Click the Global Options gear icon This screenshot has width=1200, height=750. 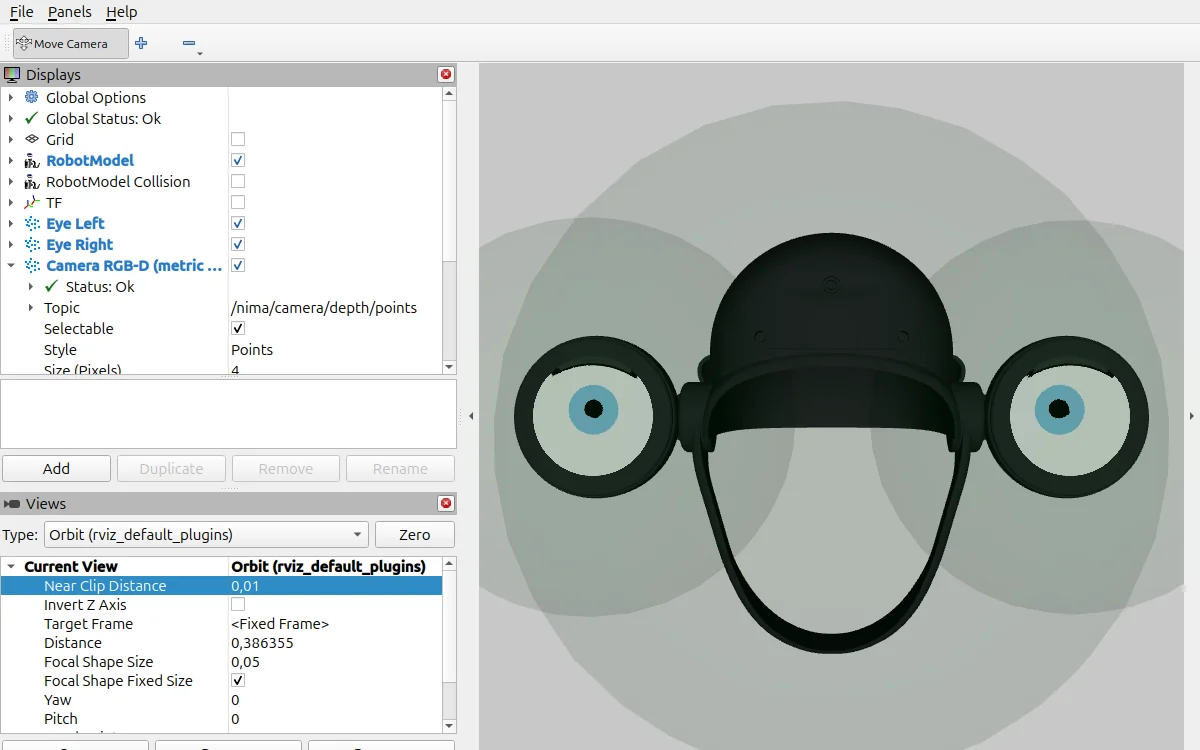32,97
